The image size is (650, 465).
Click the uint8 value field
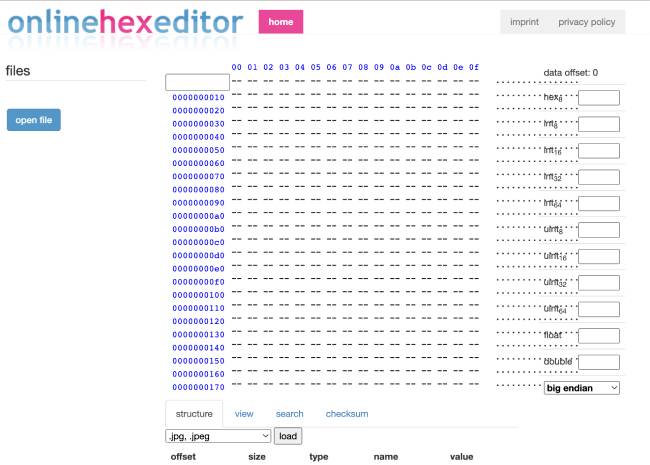click(599, 230)
